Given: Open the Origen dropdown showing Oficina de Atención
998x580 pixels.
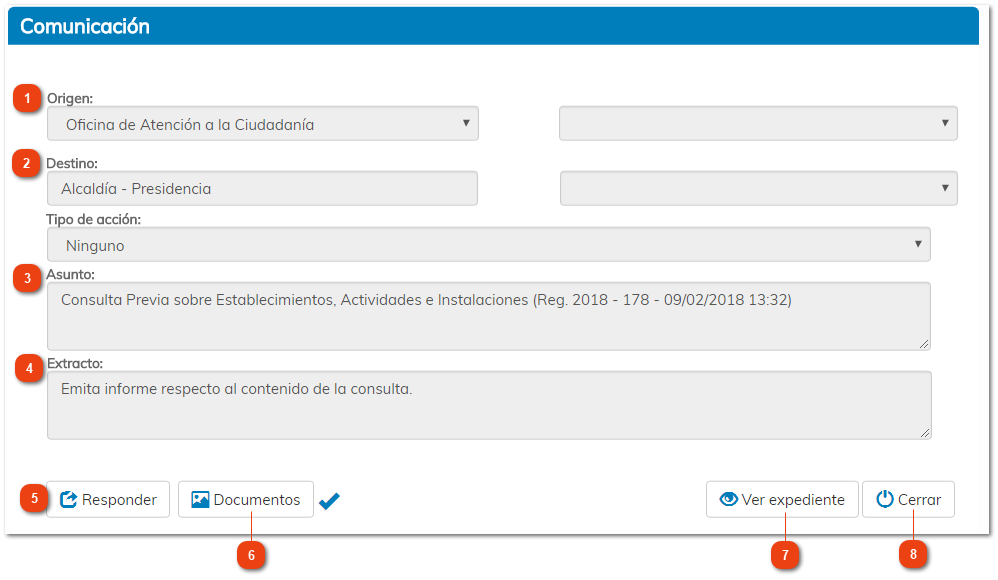Looking at the screenshot, I should tap(263, 124).
